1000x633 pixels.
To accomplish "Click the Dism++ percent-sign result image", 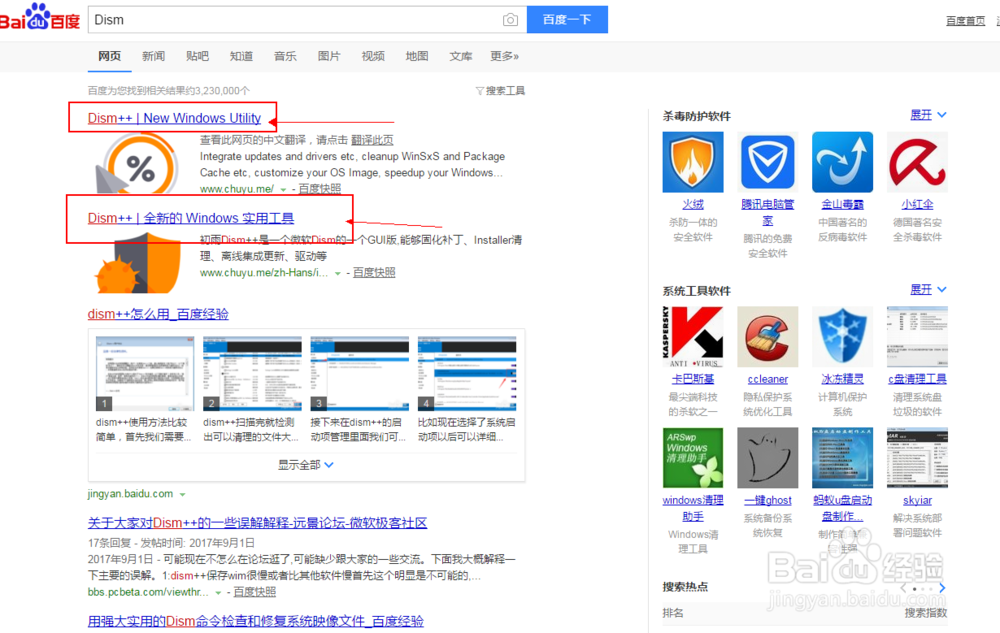I will pos(136,164).
